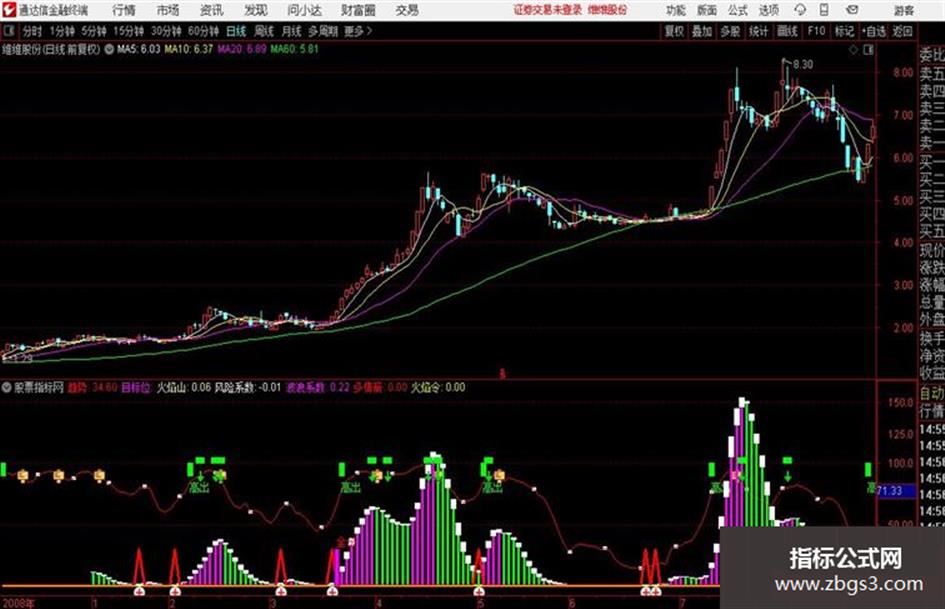The height and width of the screenshot is (609, 945).
Task: Open the 多周期 multi-period view
Action: click(323, 31)
